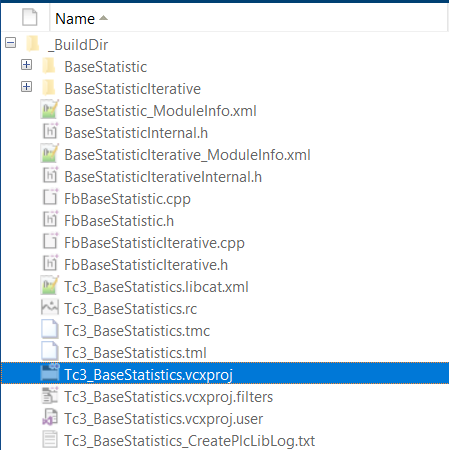Select the file name FbBaseStatisticIterative.cpp

(155, 243)
